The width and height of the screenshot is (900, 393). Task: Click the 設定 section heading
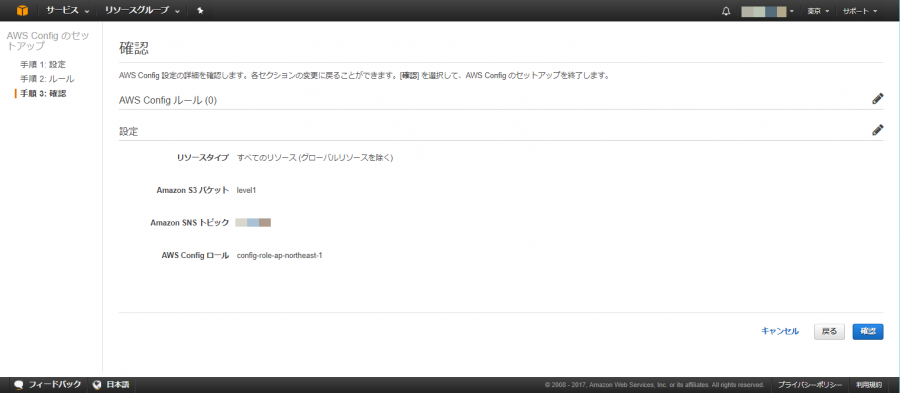point(129,131)
